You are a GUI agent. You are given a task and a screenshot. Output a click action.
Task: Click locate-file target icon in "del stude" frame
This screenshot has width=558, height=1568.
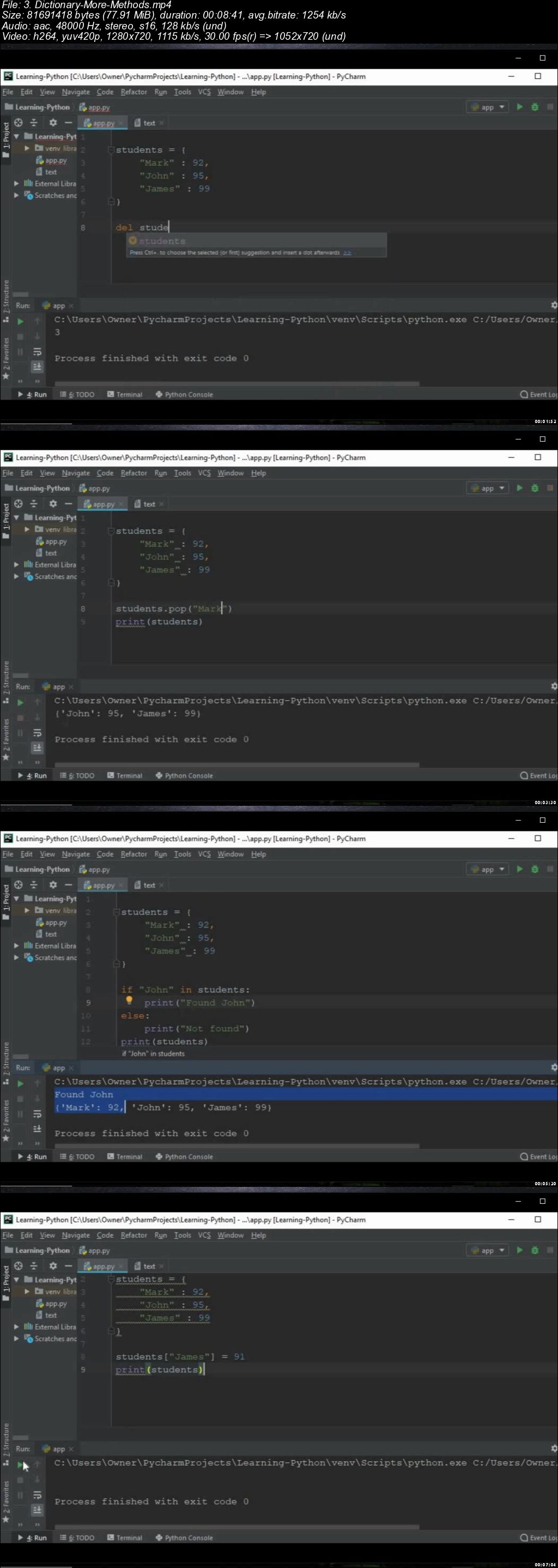point(19,122)
